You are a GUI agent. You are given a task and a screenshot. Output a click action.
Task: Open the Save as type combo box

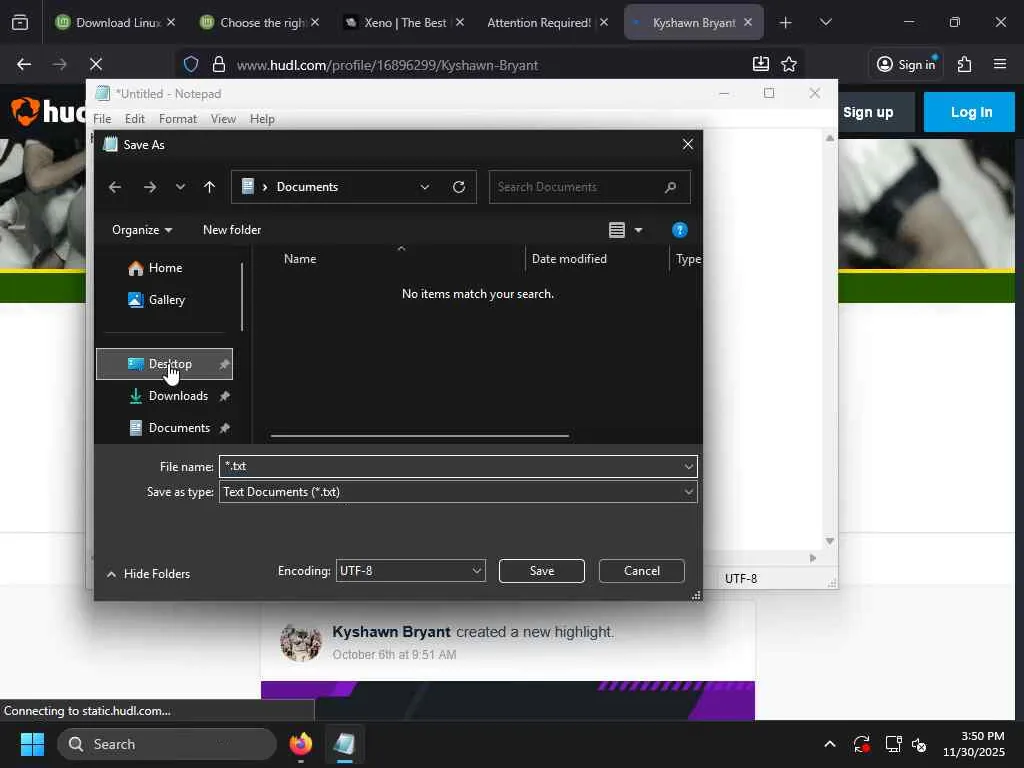[458, 492]
